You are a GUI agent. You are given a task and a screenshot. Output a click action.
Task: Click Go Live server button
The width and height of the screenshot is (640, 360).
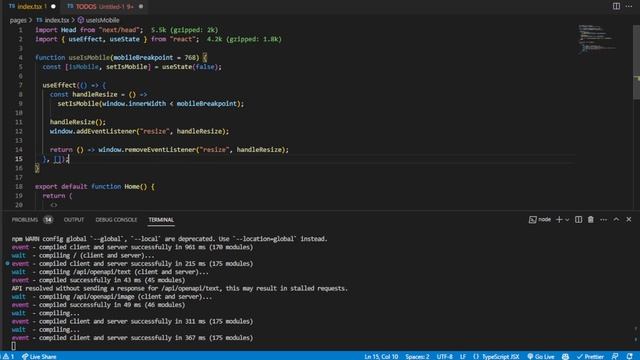coord(540,356)
